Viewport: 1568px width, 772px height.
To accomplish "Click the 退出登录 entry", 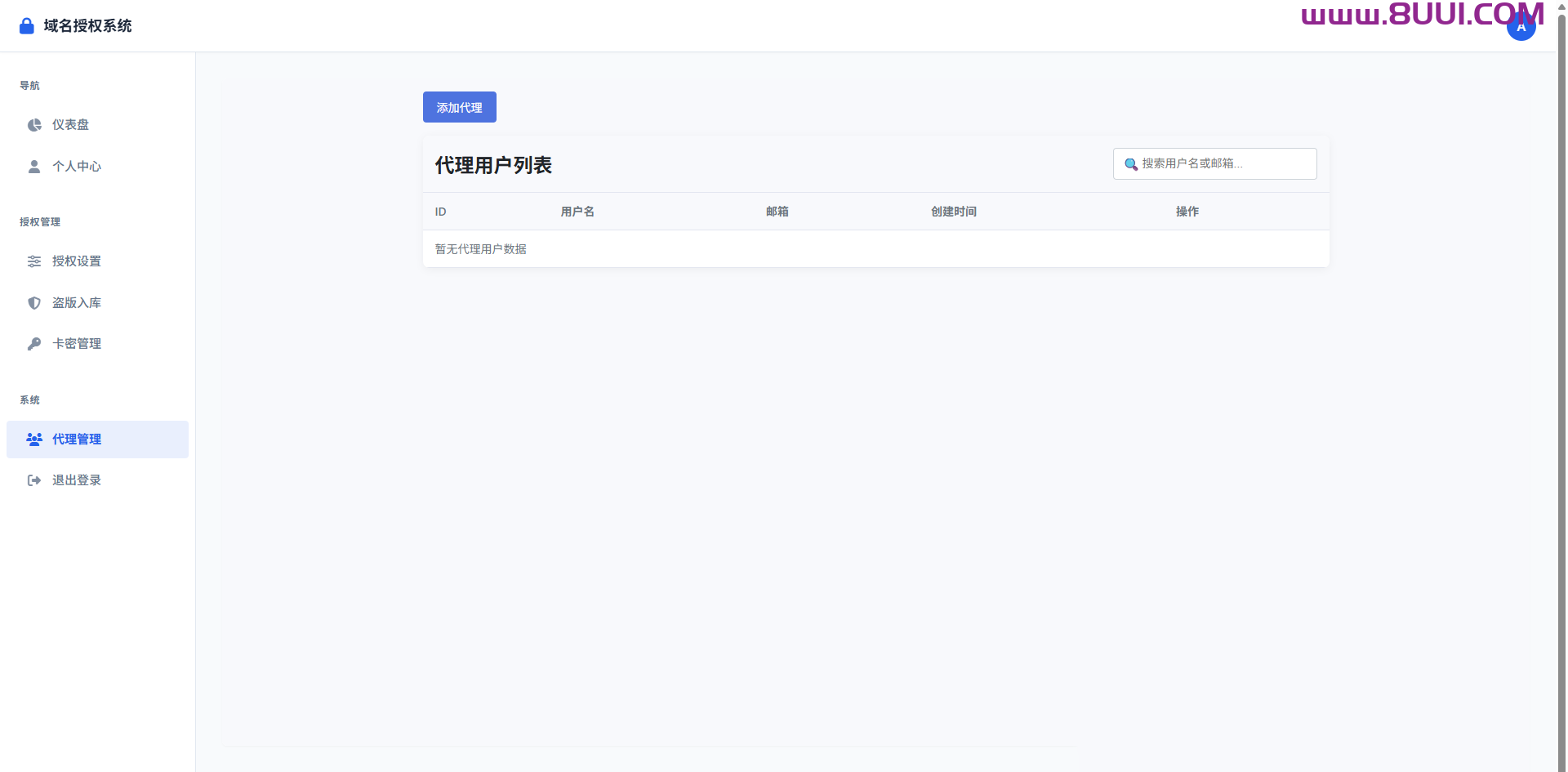I will [x=77, y=480].
